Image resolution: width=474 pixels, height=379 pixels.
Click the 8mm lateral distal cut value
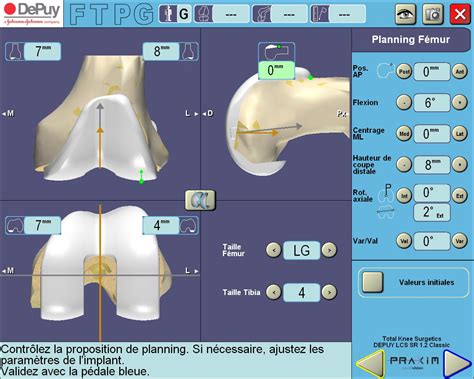(161, 51)
